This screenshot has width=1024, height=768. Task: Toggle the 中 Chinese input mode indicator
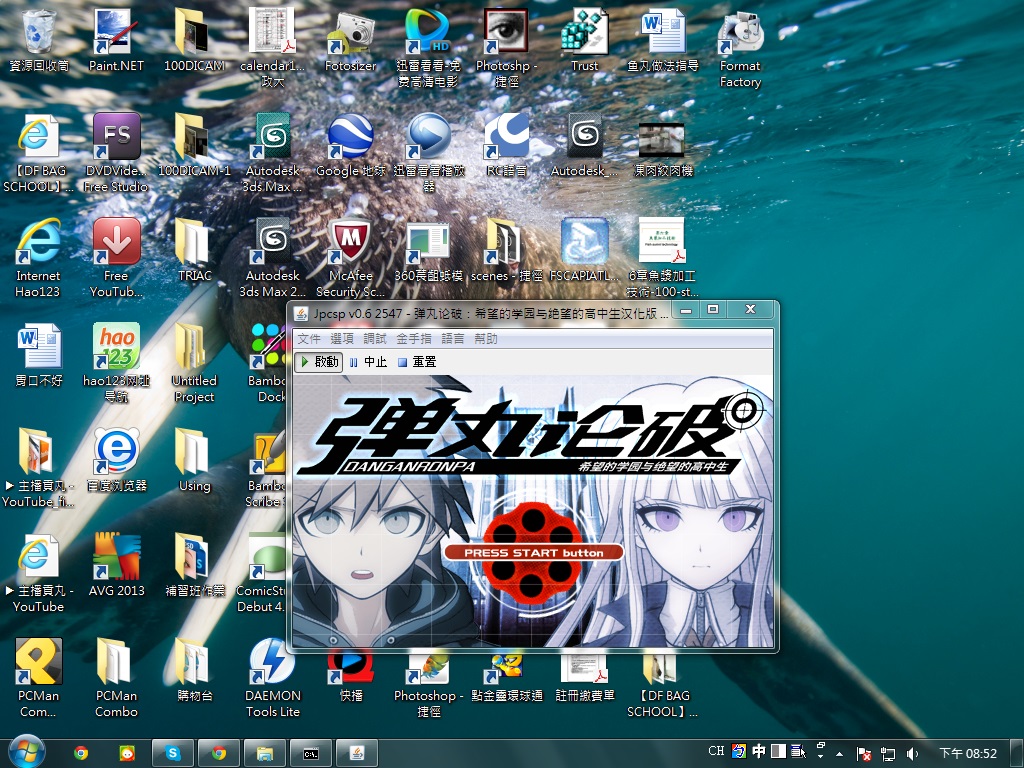pos(758,751)
